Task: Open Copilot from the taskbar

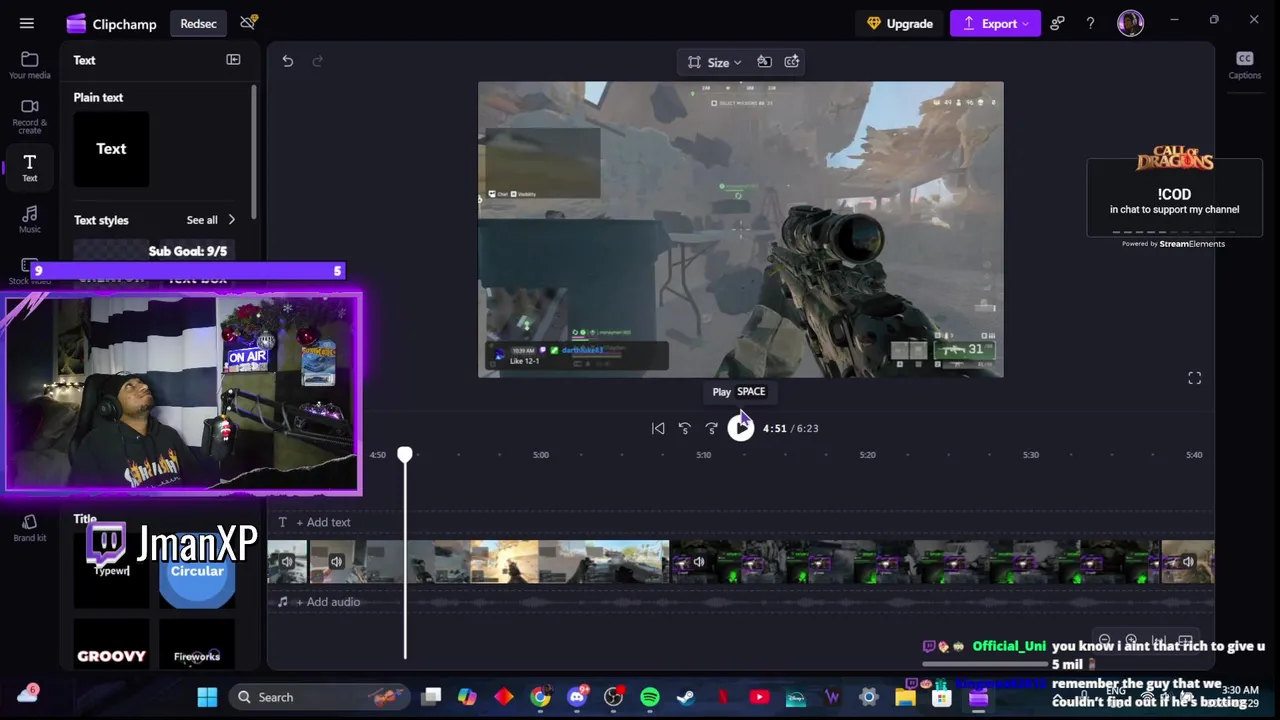Action: coord(467,697)
